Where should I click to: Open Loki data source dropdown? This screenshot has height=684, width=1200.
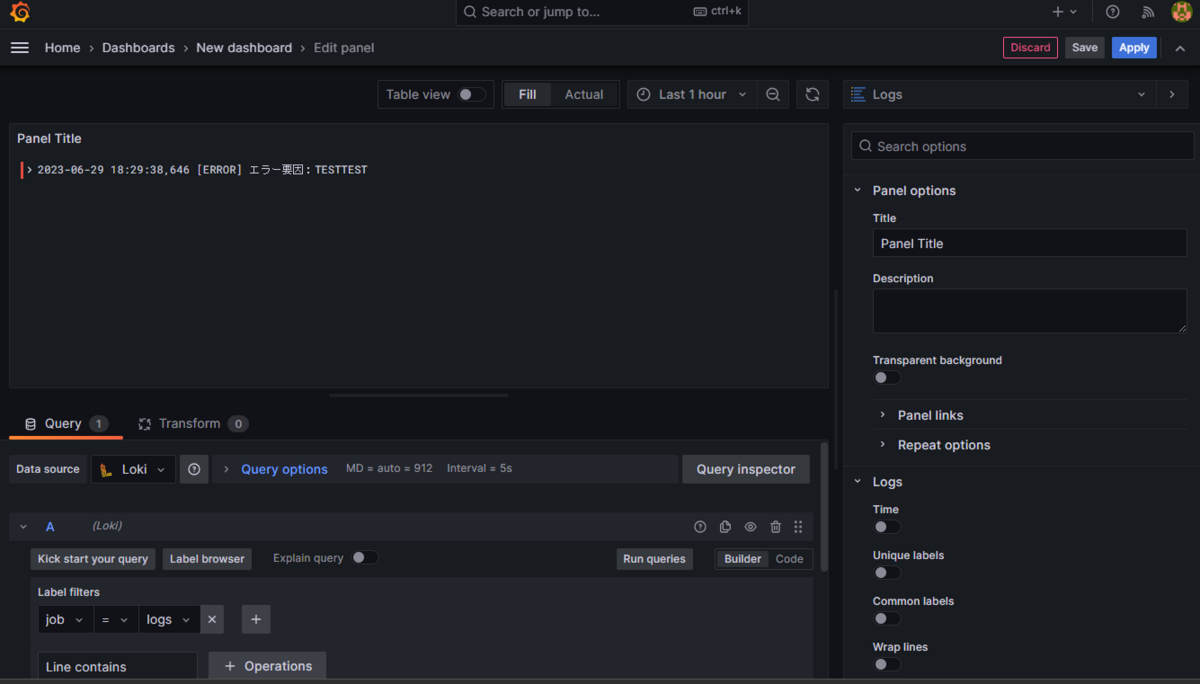click(x=133, y=469)
